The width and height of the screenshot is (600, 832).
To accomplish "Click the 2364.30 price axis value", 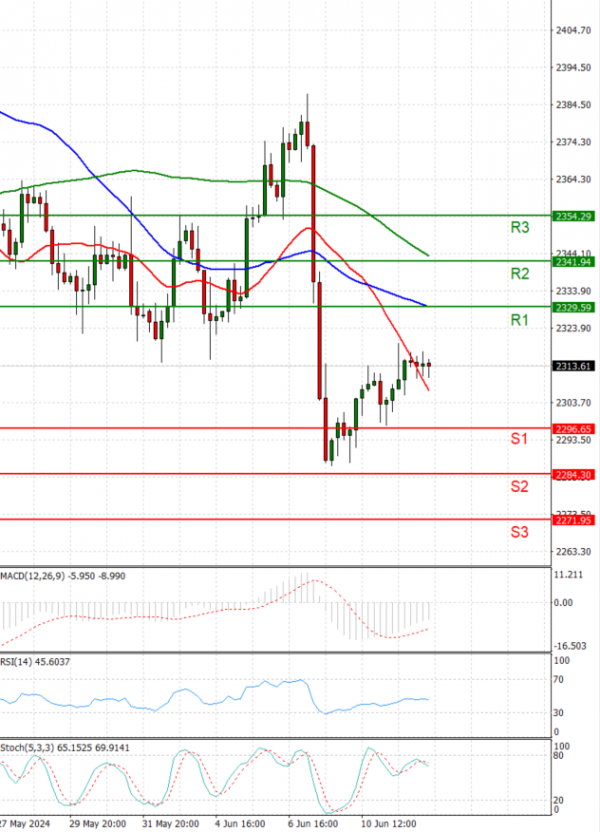I will 573,179.
